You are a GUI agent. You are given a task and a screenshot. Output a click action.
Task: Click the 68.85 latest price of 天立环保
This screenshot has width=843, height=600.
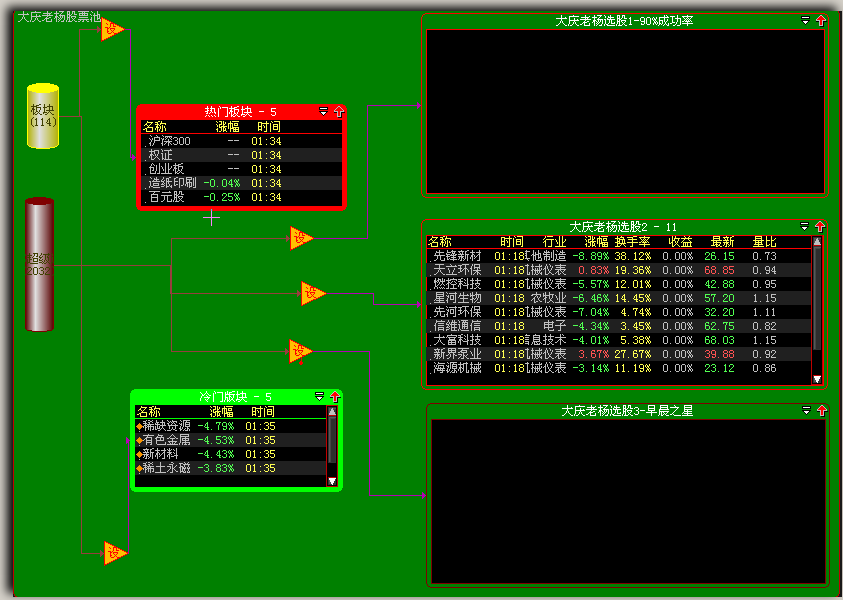click(719, 270)
